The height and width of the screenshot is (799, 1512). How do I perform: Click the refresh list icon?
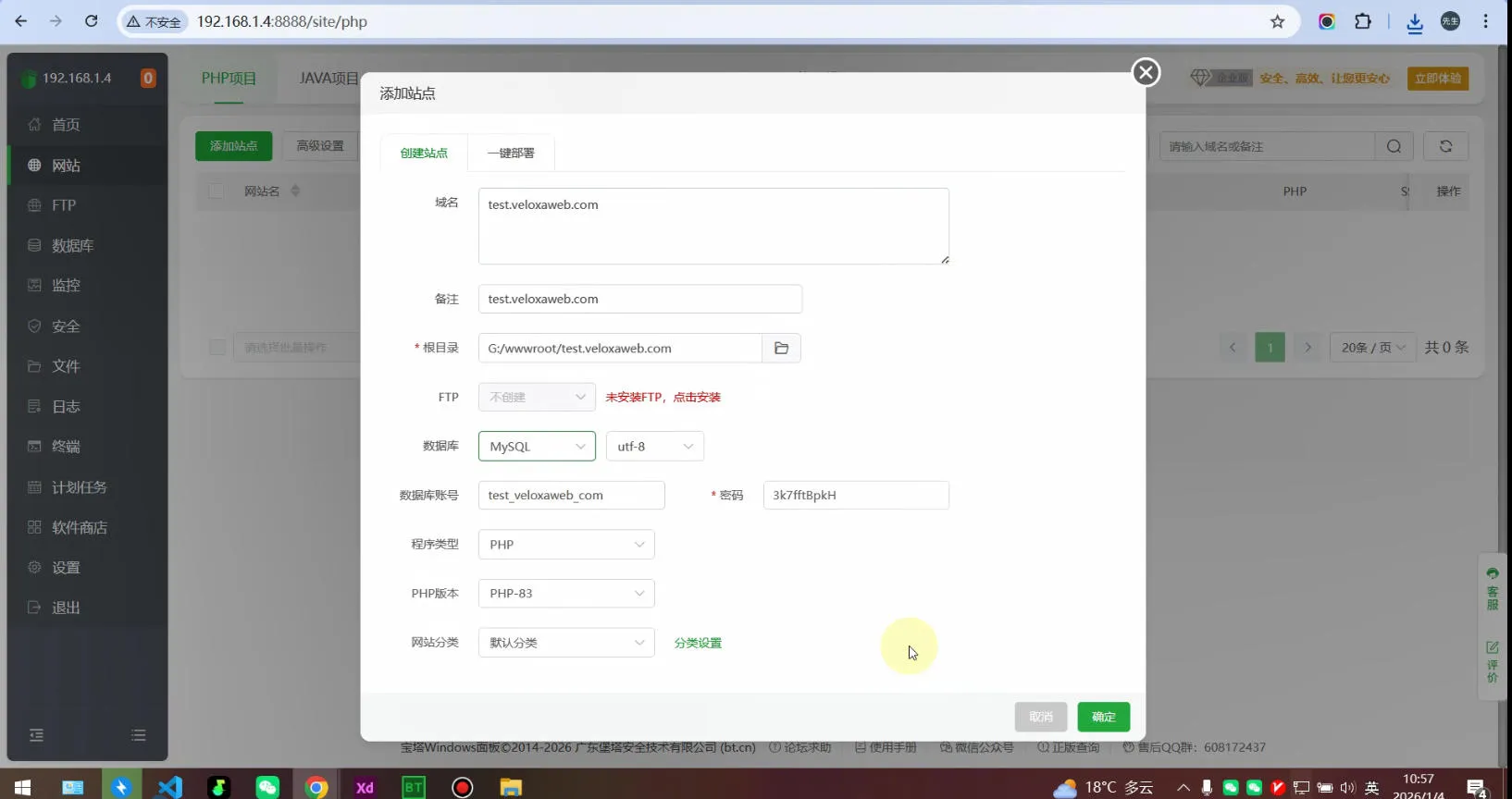pos(1445,146)
